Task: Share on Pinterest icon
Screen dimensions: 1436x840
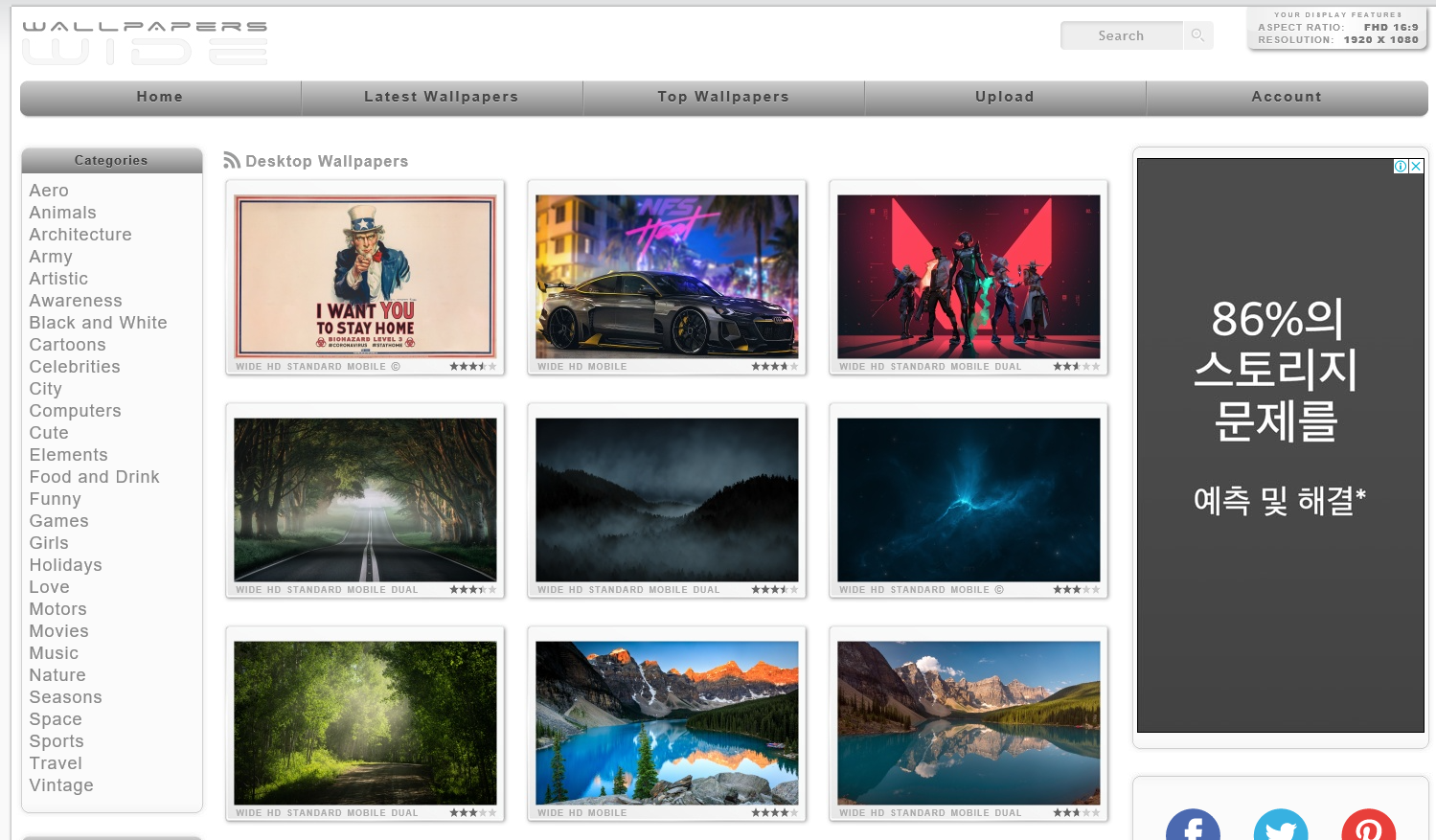Action: point(1368,825)
